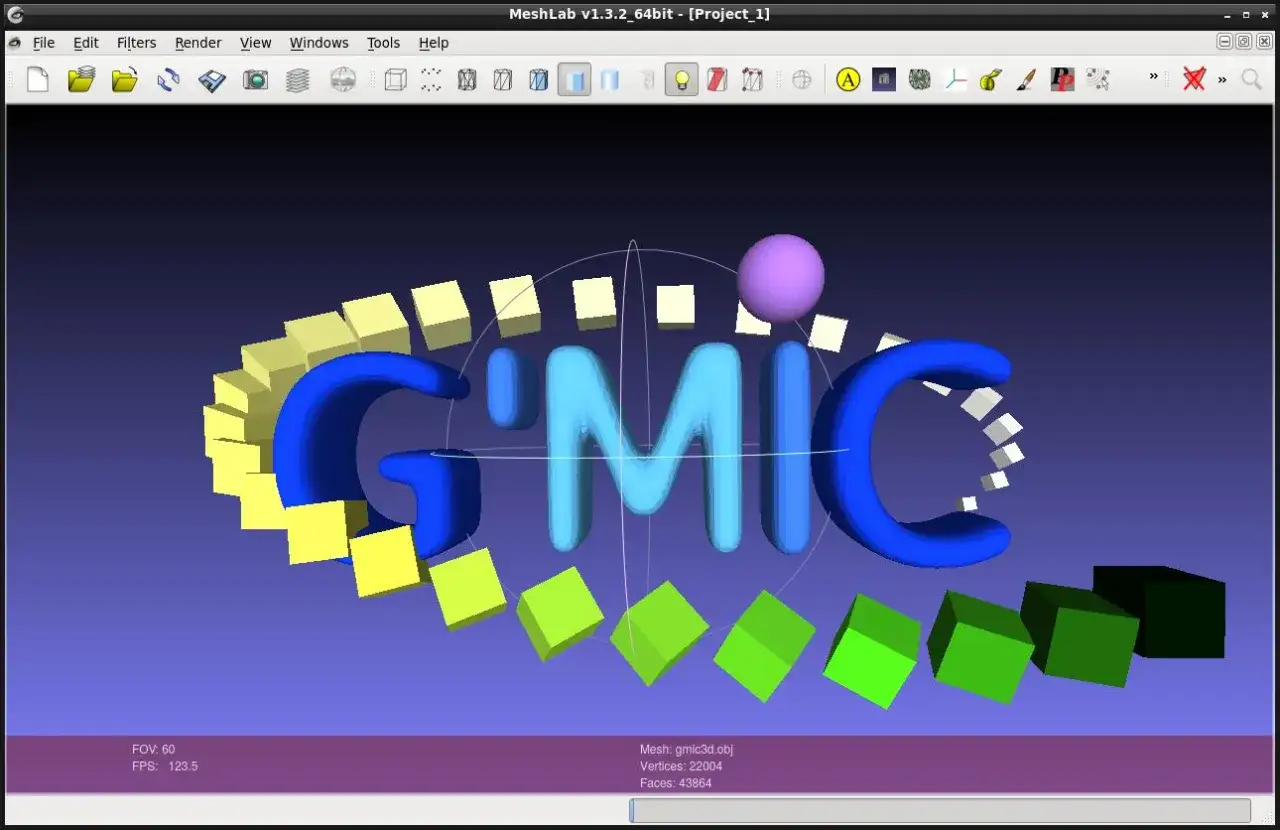
Task: Click the bottom progress bar
Action: pyautogui.click(x=940, y=810)
